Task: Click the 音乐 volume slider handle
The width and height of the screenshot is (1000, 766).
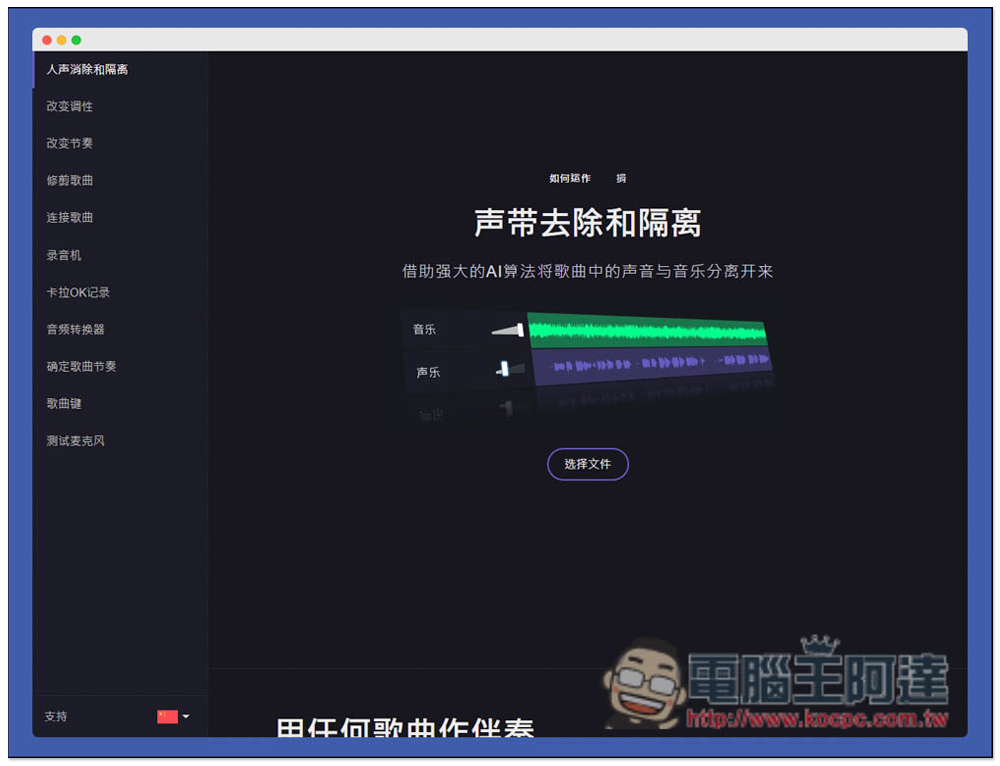Action: (x=519, y=329)
